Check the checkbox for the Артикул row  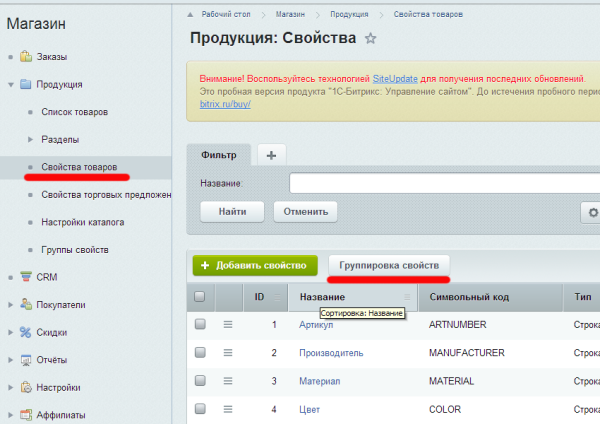(x=200, y=324)
